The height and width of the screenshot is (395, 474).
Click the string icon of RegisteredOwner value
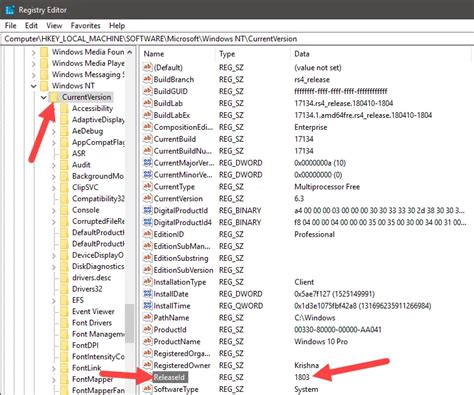(147, 365)
